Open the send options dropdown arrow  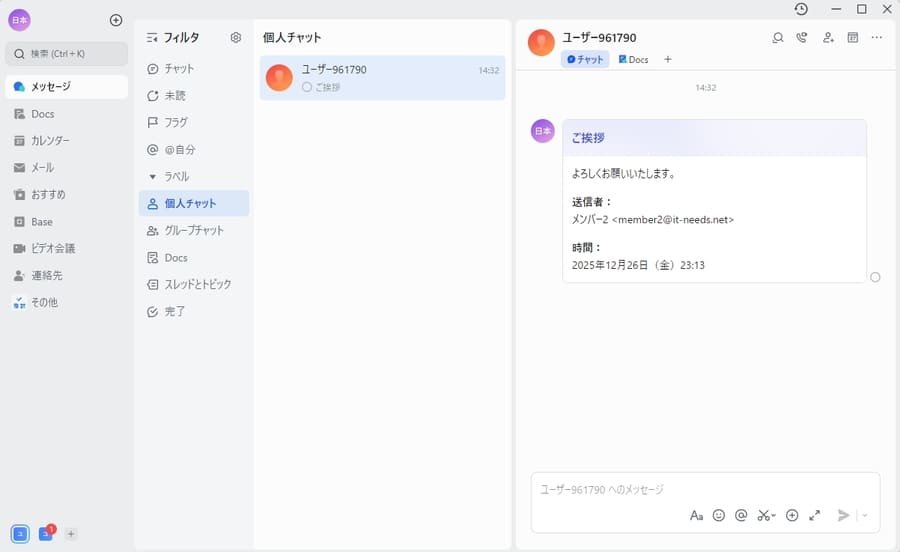click(x=865, y=515)
